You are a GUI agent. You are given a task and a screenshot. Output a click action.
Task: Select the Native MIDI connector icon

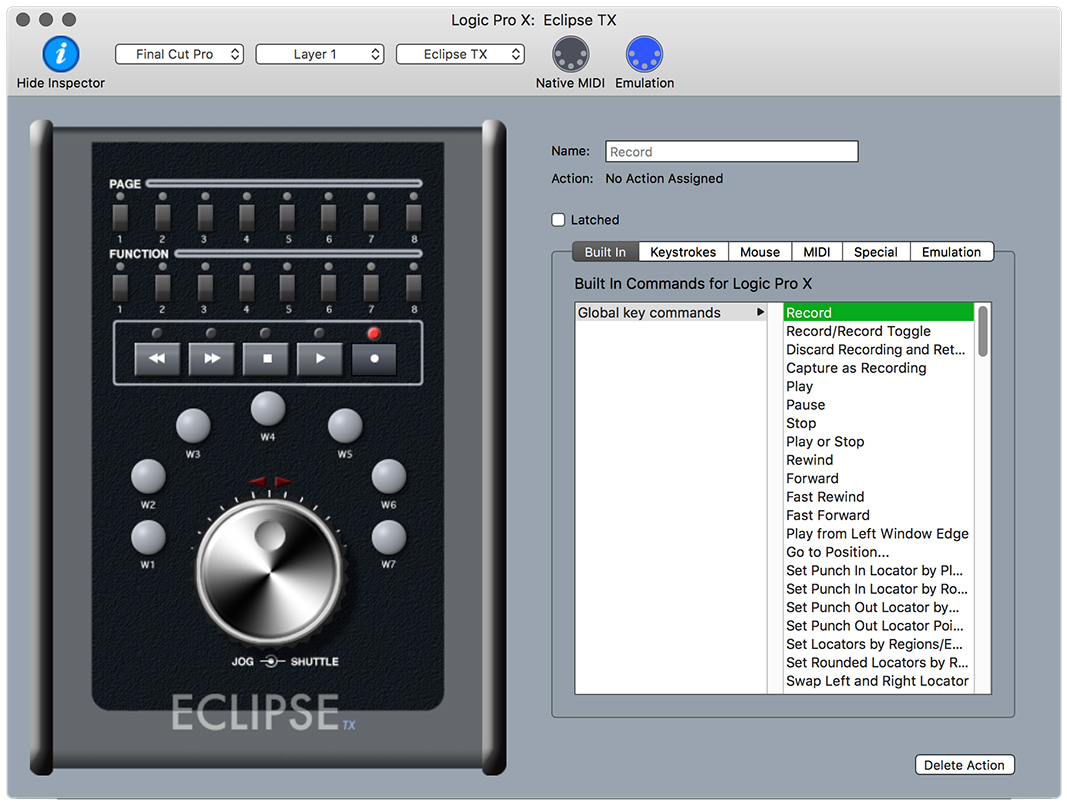click(570, 54)
